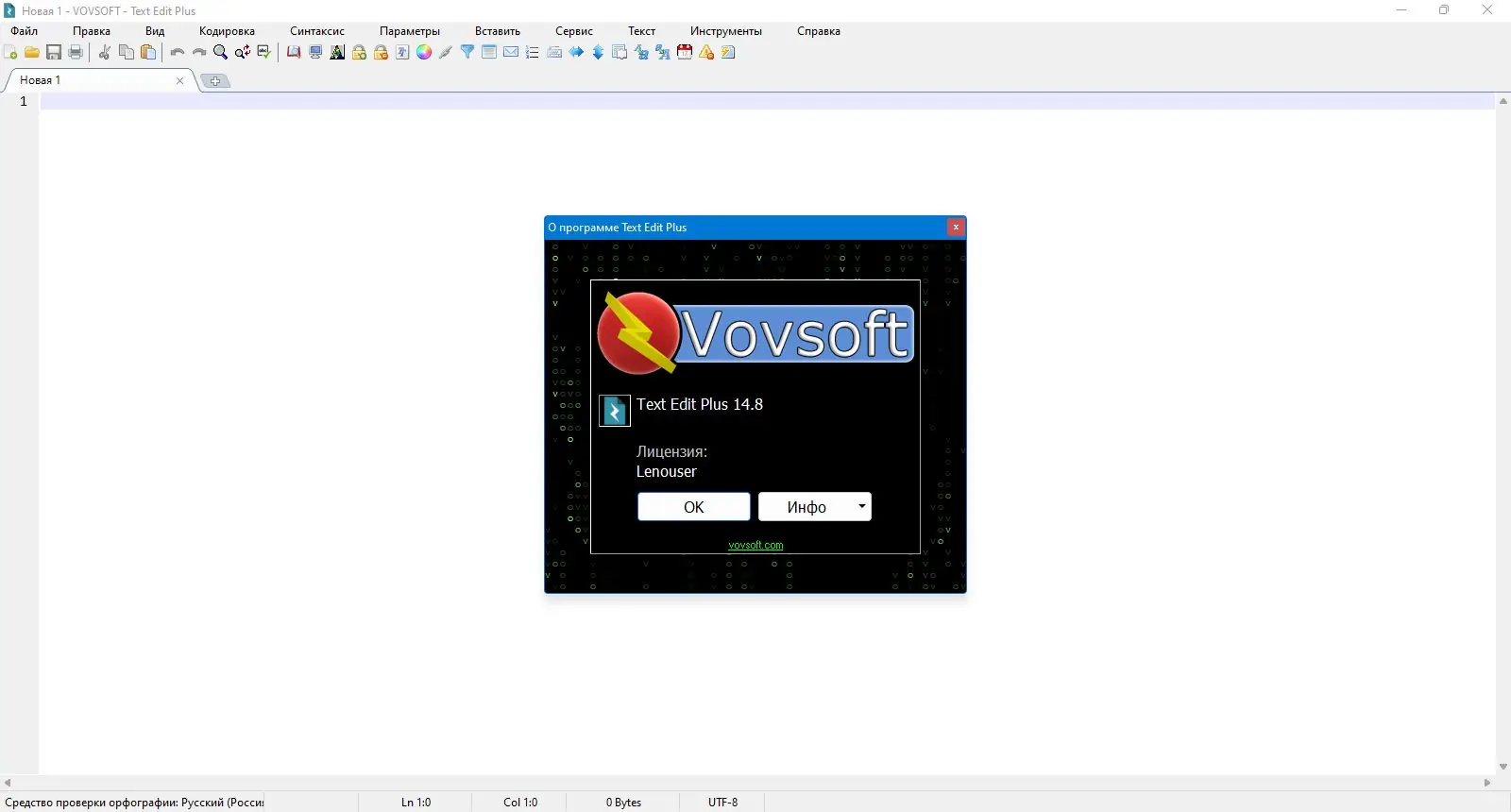Click the lightning note toolbar icon

(x=728, y=53)
